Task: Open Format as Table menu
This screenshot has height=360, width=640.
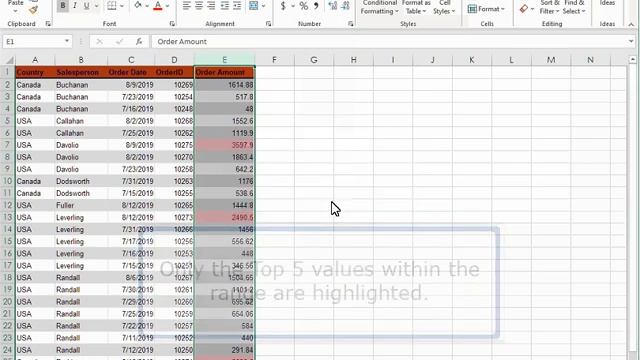Action: click(416, 7)
